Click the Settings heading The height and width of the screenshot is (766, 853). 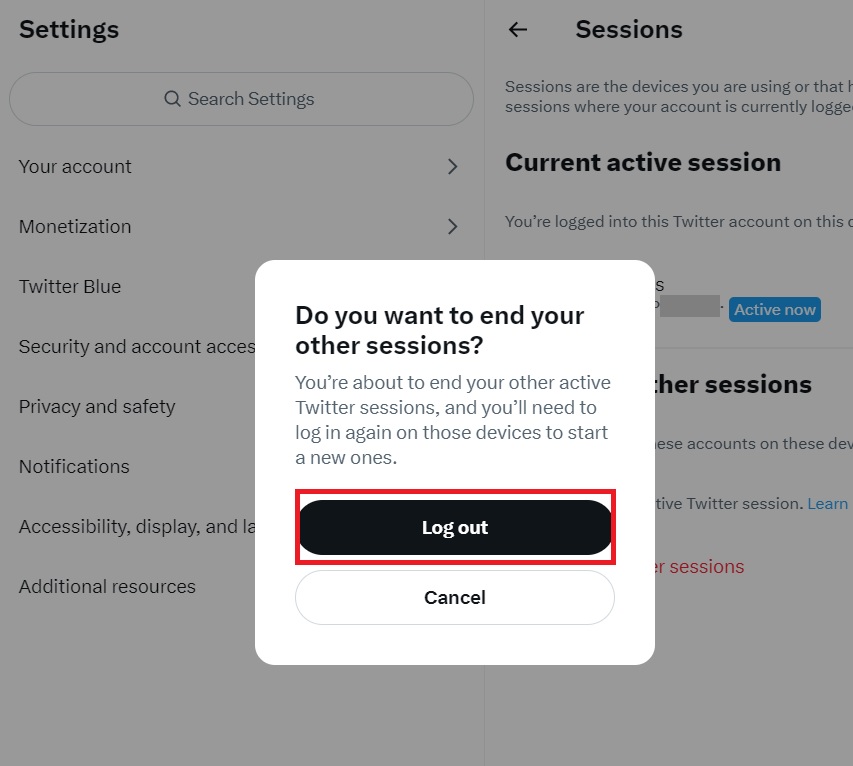tap(69, 29)
